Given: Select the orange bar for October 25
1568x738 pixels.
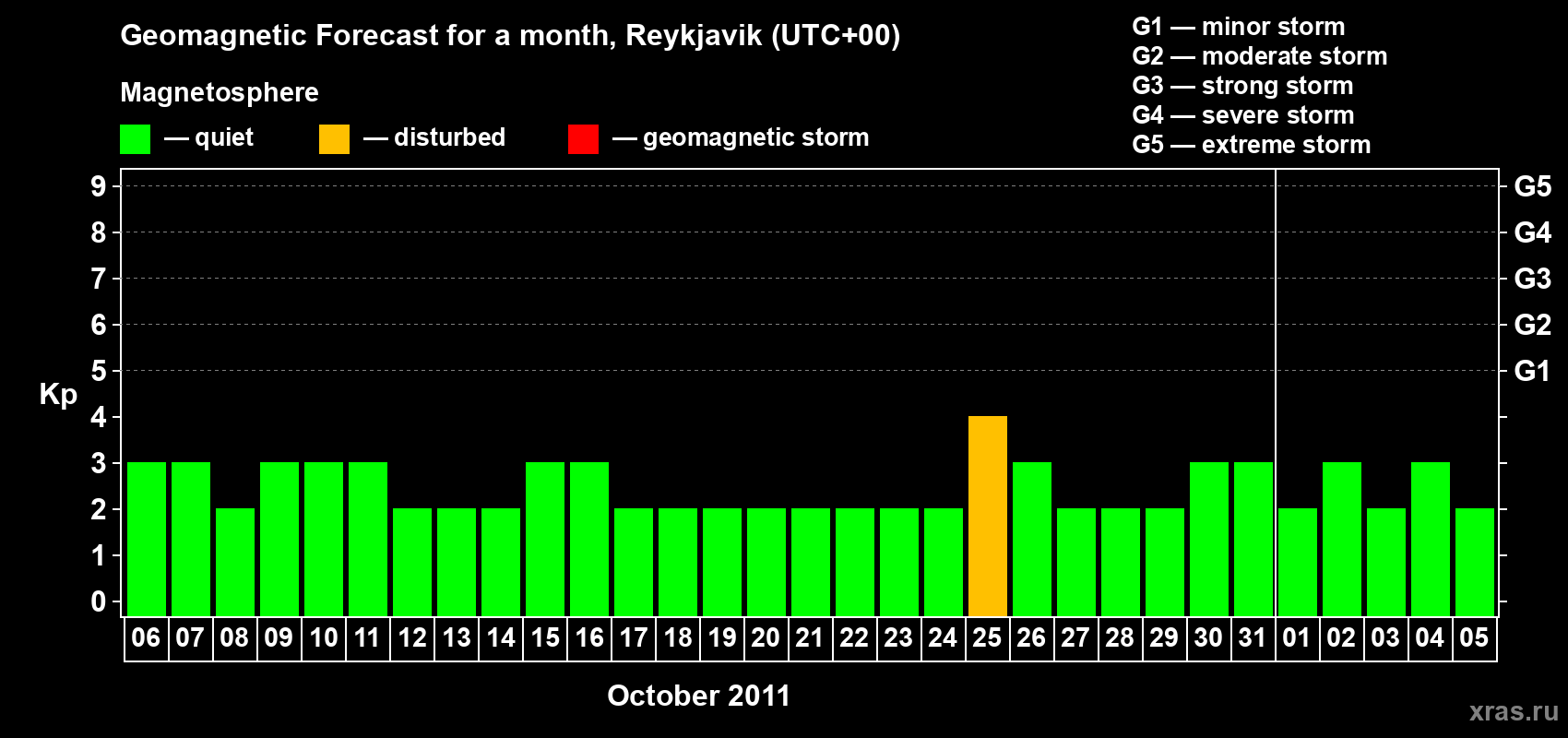Looking at the screenshot, I should click(988, 516).
